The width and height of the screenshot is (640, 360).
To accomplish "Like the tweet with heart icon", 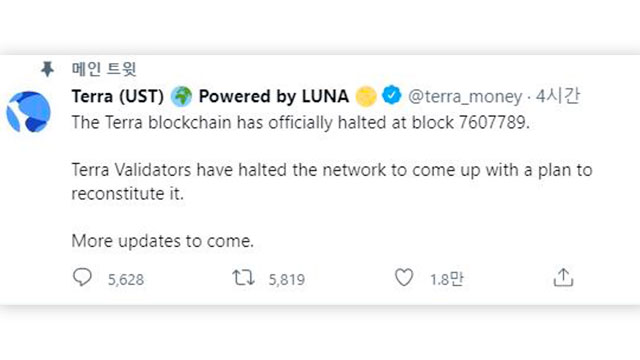I will click(404, 278).
